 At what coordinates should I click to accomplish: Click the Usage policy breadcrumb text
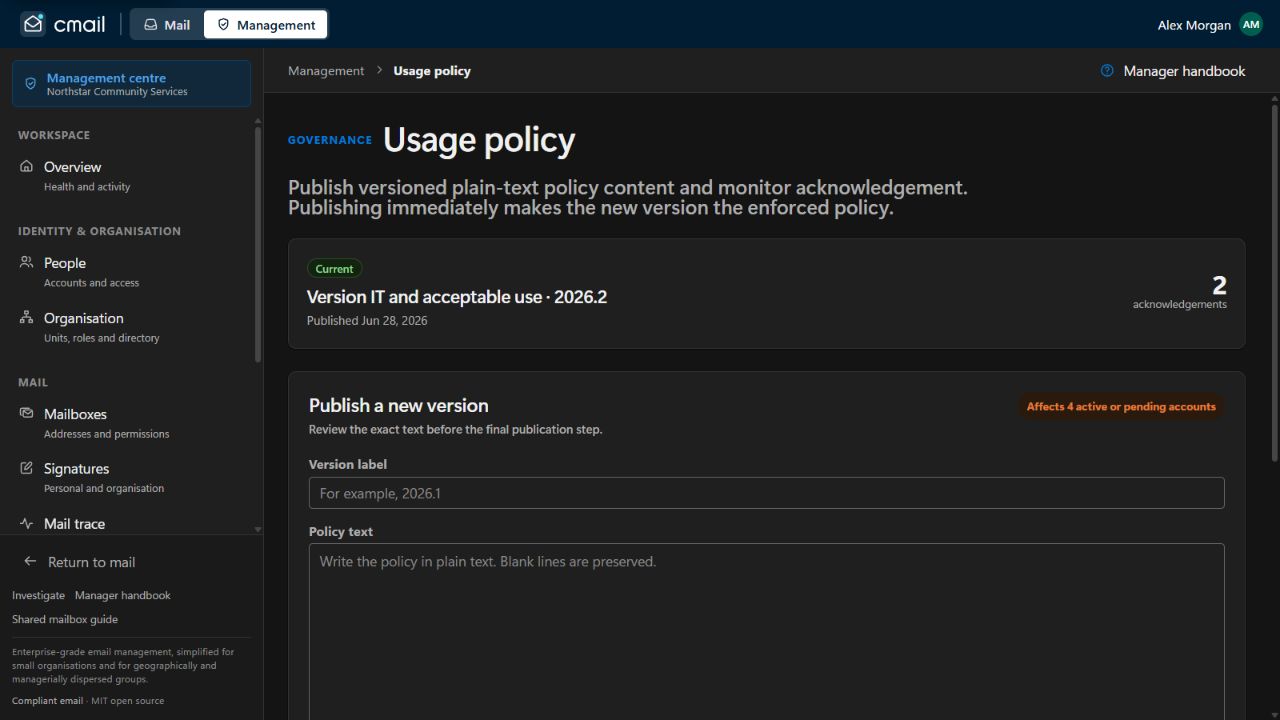click(432, 71)
